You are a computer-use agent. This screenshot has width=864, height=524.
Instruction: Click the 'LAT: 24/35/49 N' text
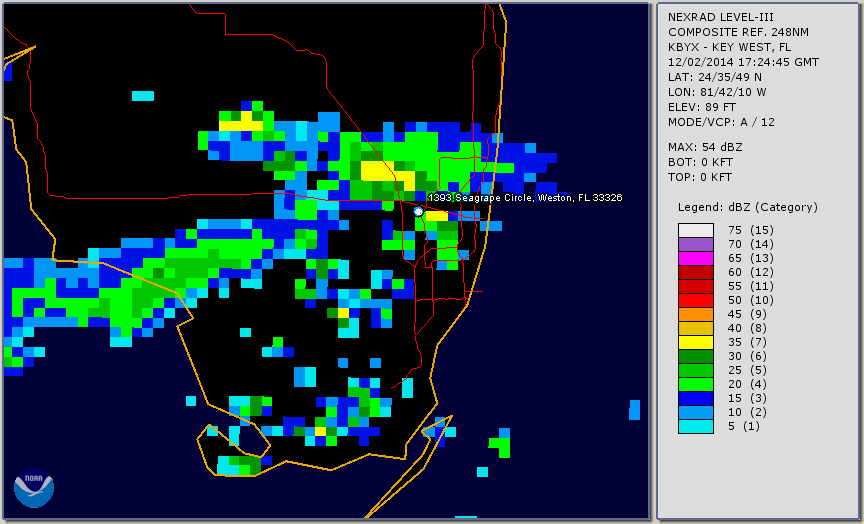[x=715, y=77]
